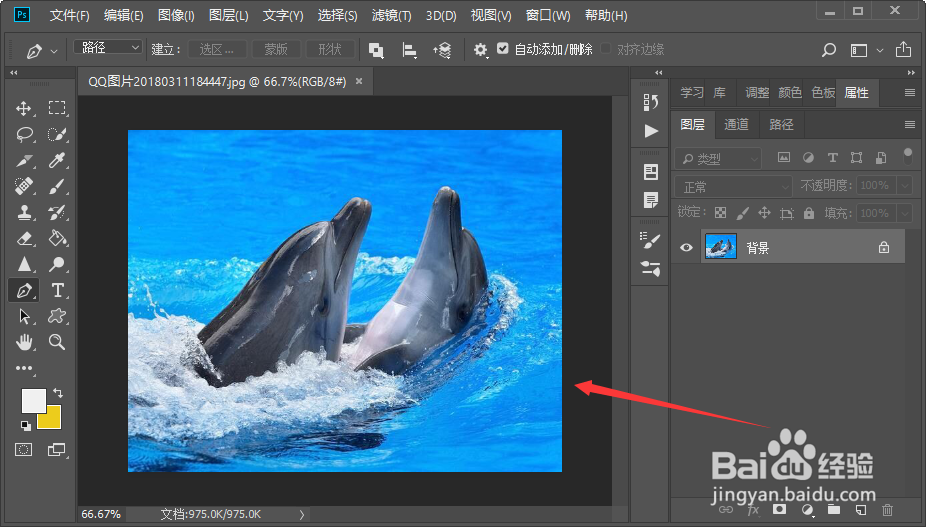Open the Layers panel flyout menu

[909, 124]
